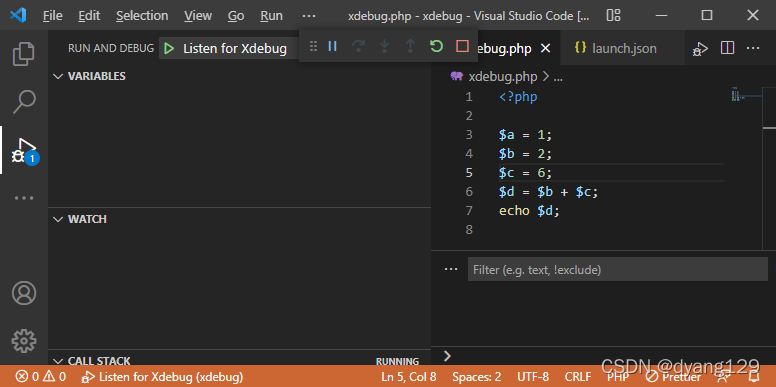This screenshot has width=776, height=387.
Task: Open the Manage gear icon
Action: [x=24, y=340]
